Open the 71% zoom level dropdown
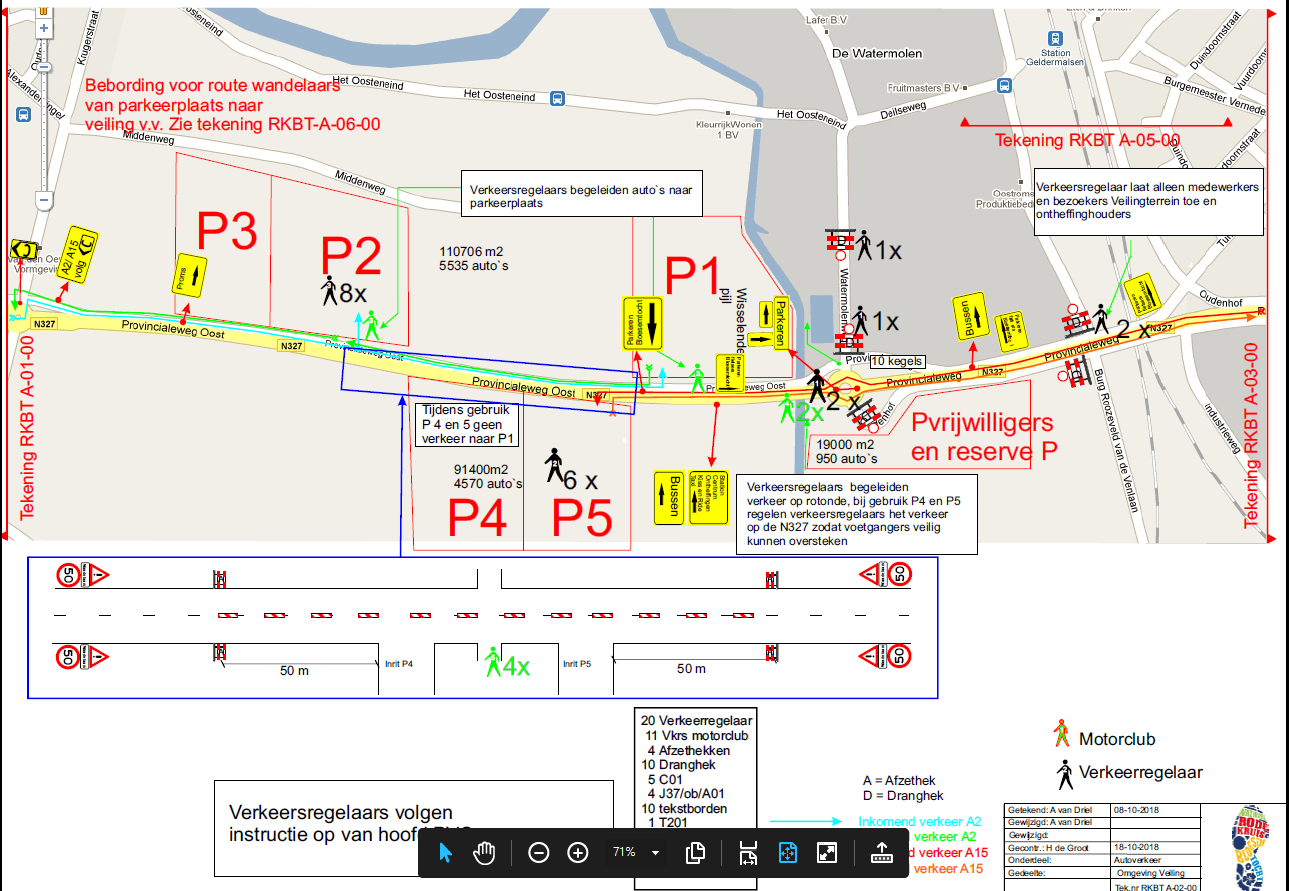 (x=655, y=853)
